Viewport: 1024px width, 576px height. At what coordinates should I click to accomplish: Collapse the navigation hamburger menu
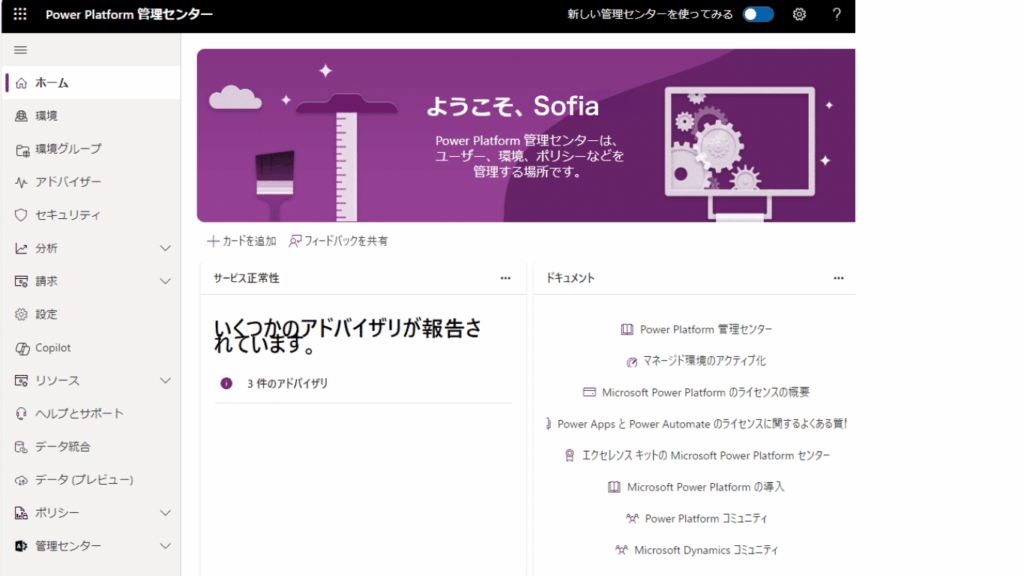coord(20,50)
